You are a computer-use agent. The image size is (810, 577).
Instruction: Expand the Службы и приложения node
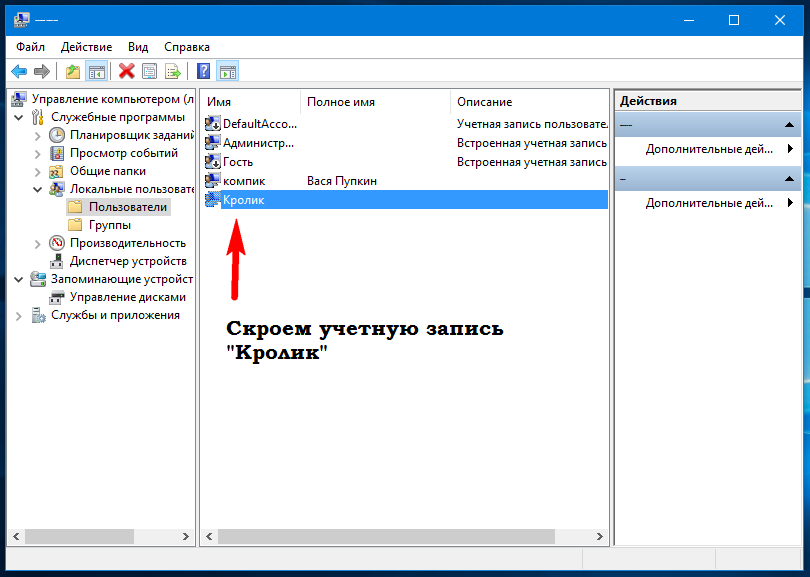(x=19, y=316)
